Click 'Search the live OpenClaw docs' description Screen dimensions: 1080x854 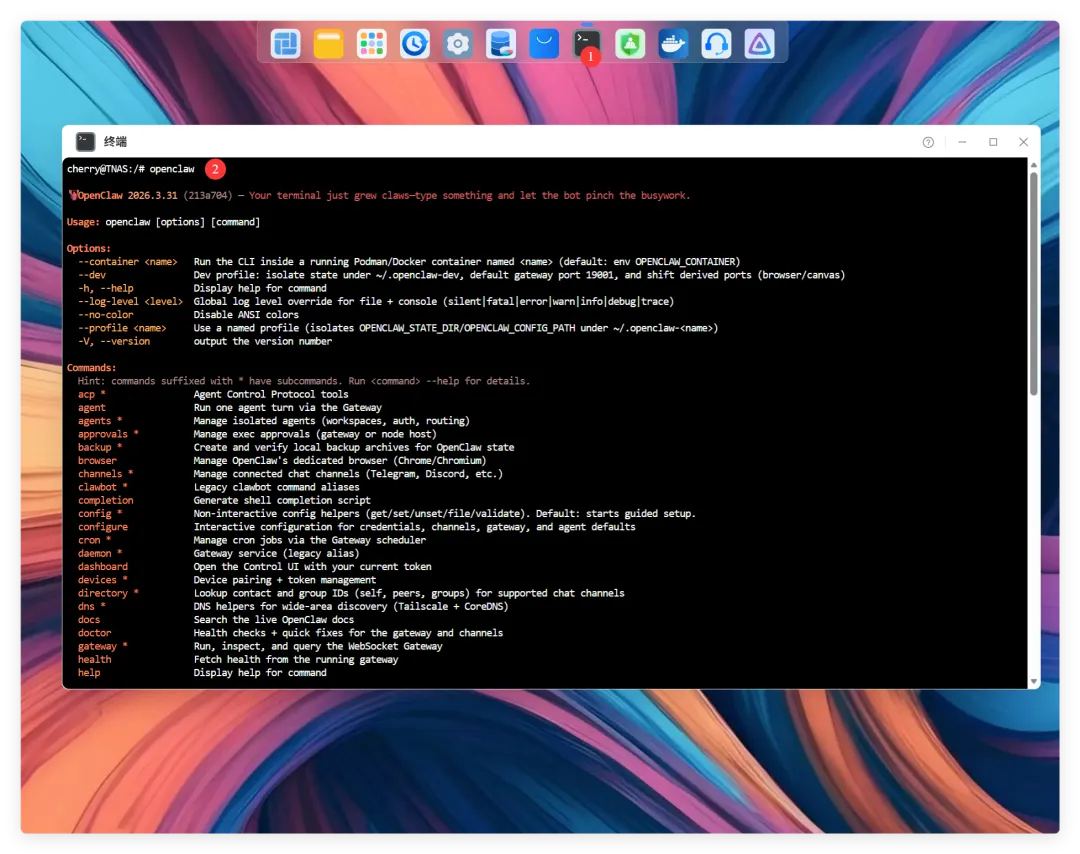[x=273, y=620]
